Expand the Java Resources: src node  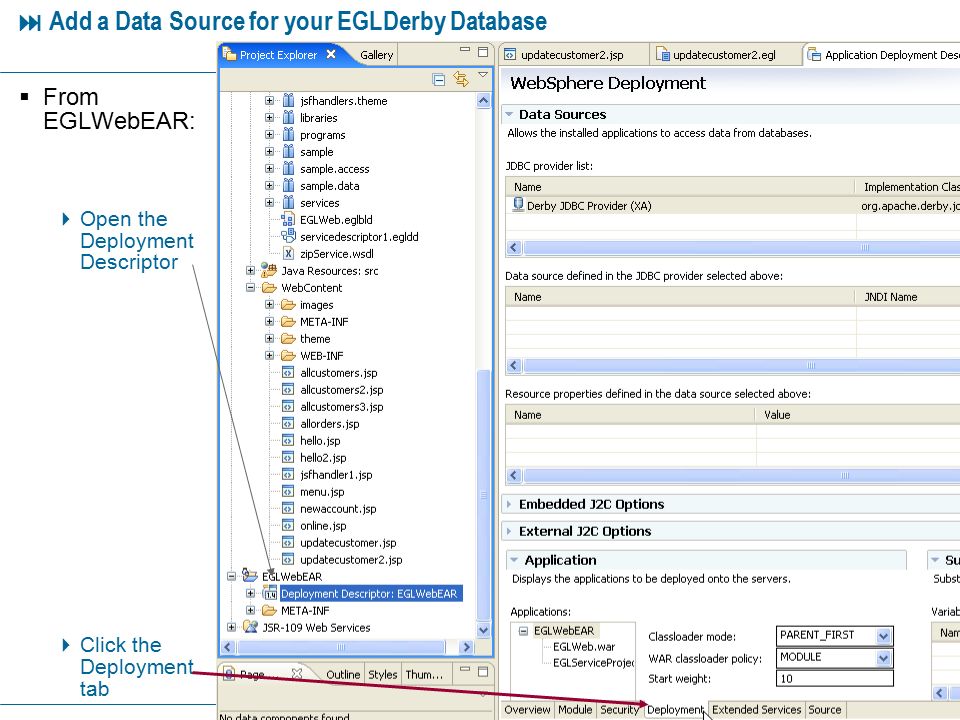(x=250, y=270)
